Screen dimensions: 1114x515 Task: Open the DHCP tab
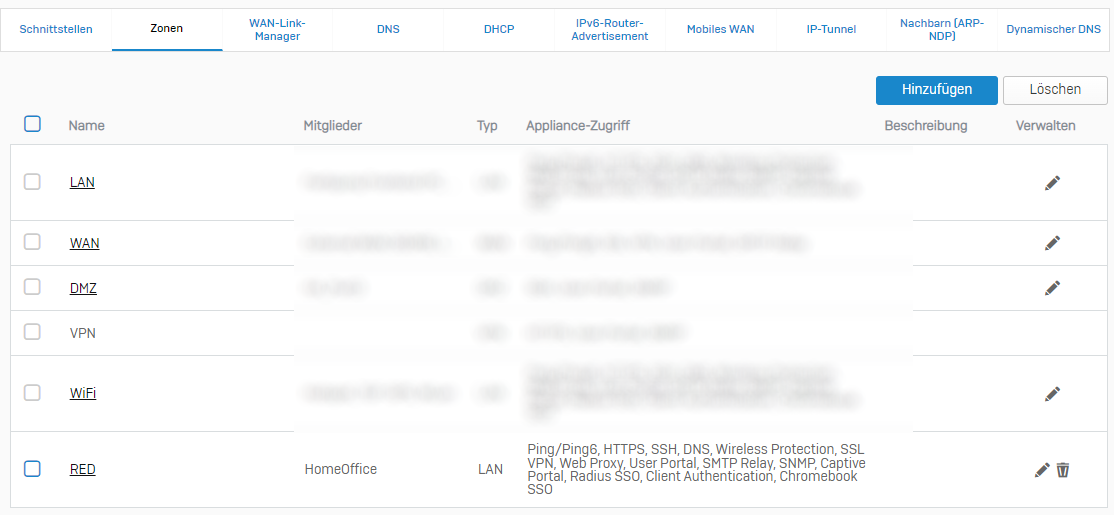tap(499, 30)
